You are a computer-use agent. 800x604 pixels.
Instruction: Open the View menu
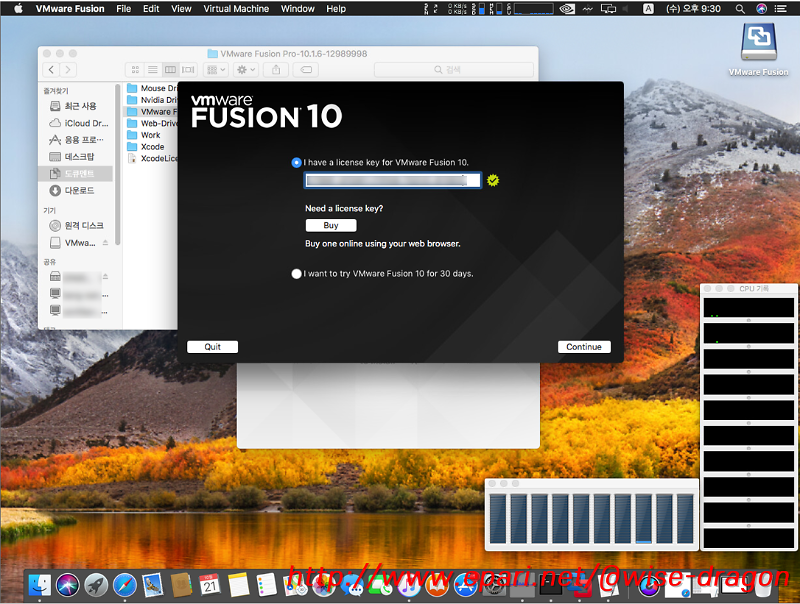coord(181,9)
